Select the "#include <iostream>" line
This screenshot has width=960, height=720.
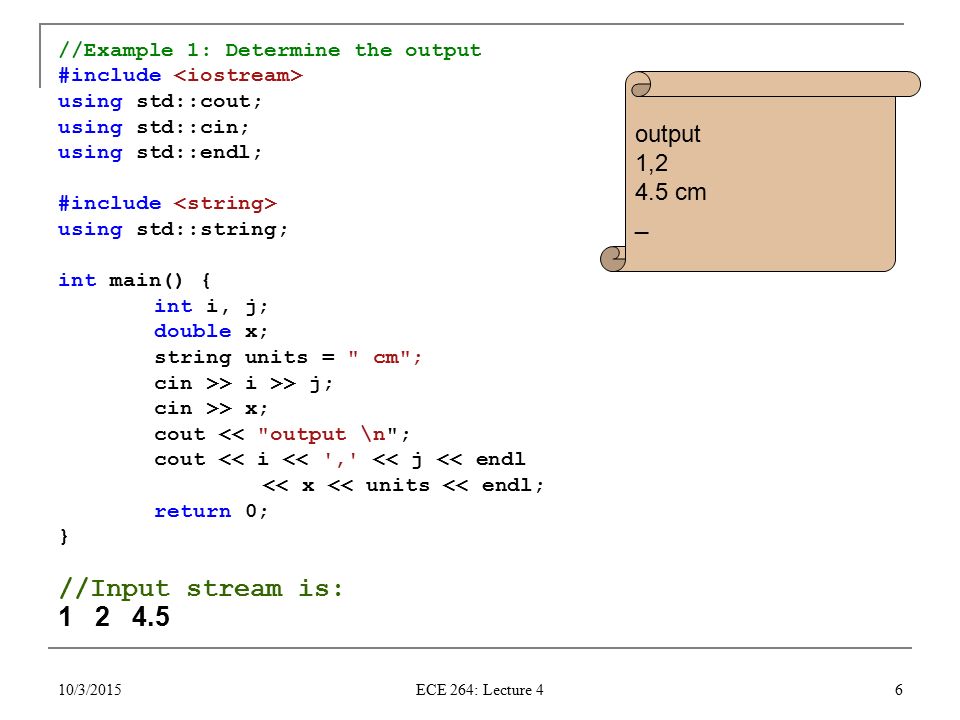click(x=181, y=75)
